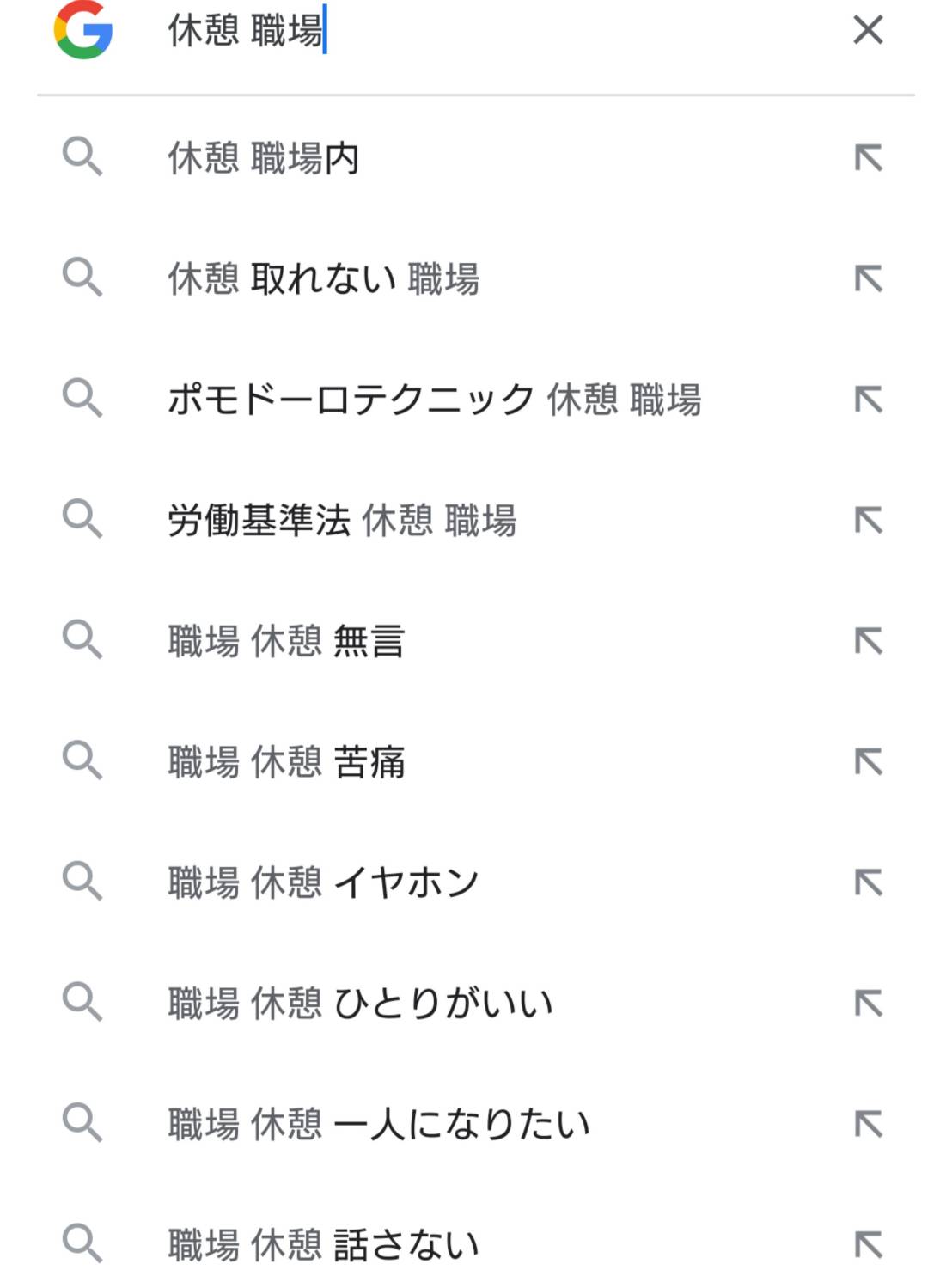Click the Google logo icon
The image size is (952, 1270).
tap(83, 30)
